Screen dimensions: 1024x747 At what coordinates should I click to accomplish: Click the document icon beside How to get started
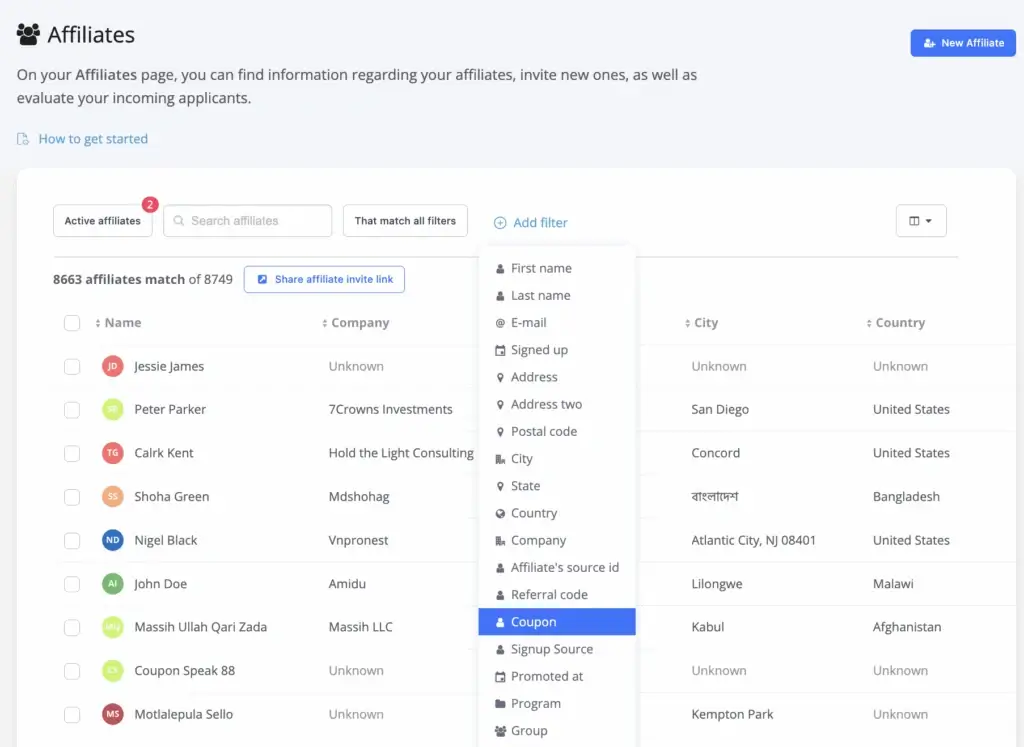[x=23, y=139]
